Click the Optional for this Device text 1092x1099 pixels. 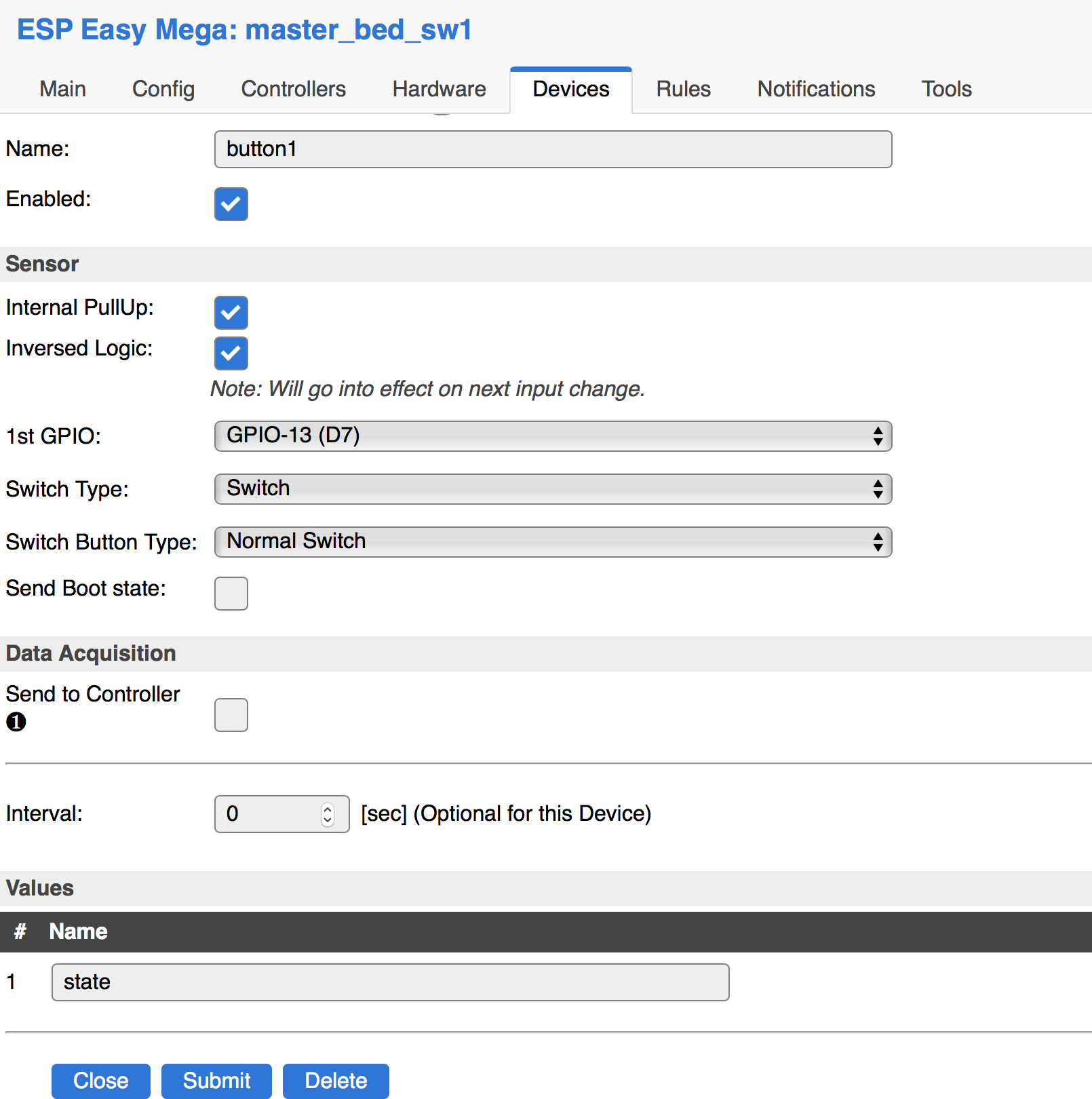[532, 813]
